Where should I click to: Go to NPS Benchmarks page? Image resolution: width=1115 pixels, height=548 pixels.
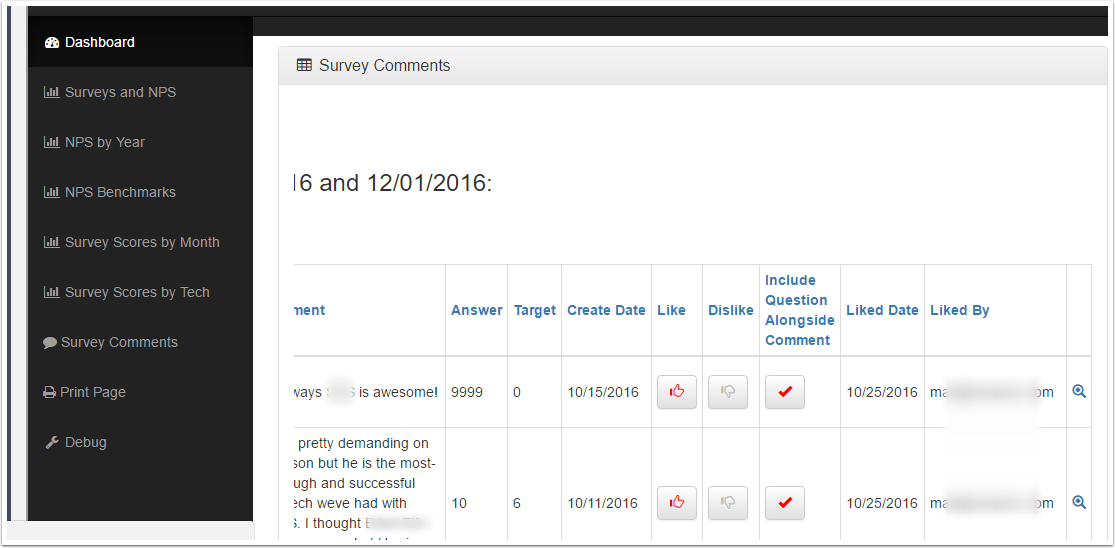110,193
